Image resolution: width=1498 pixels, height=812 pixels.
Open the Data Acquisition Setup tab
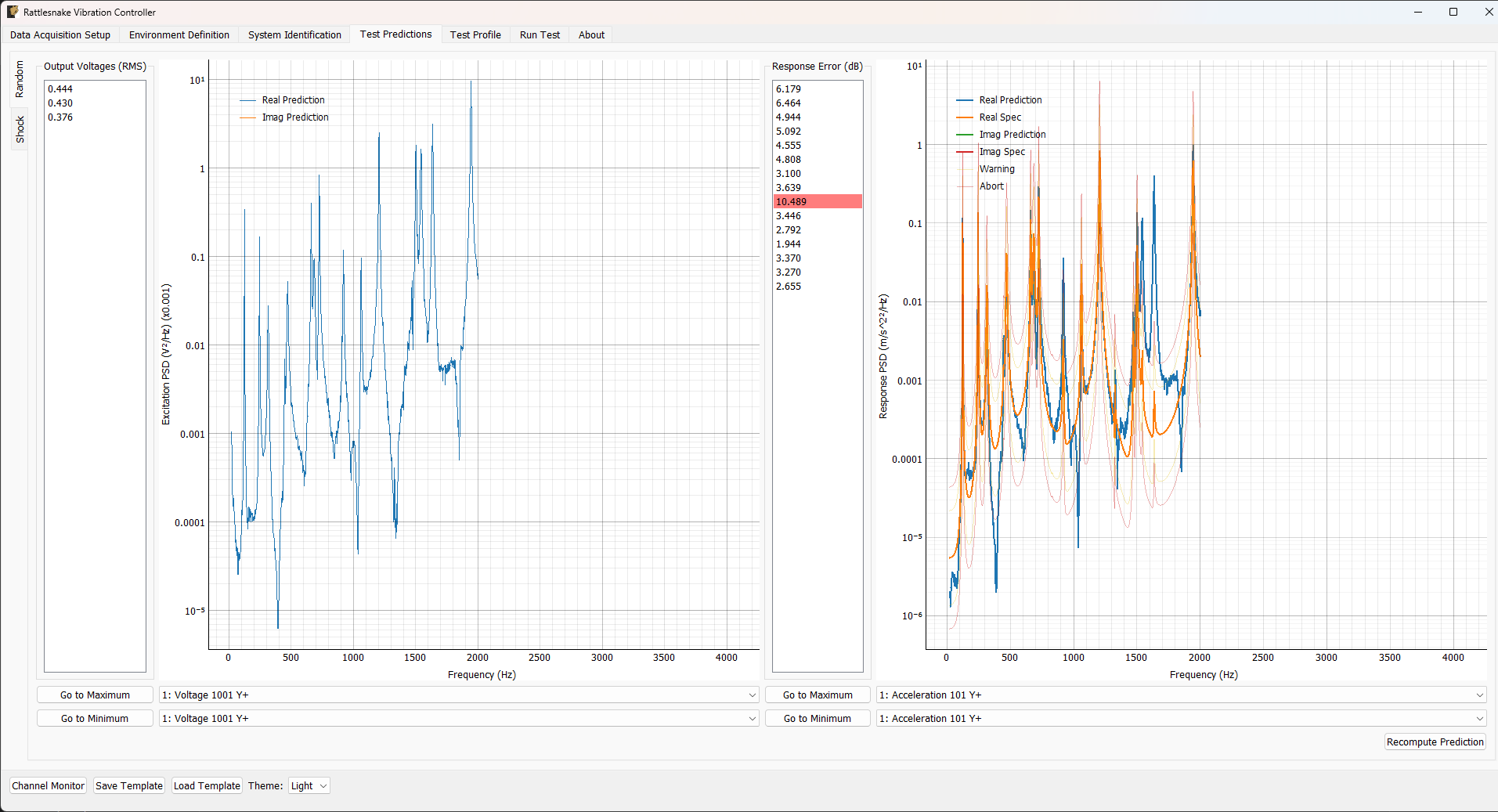(60, 34)
